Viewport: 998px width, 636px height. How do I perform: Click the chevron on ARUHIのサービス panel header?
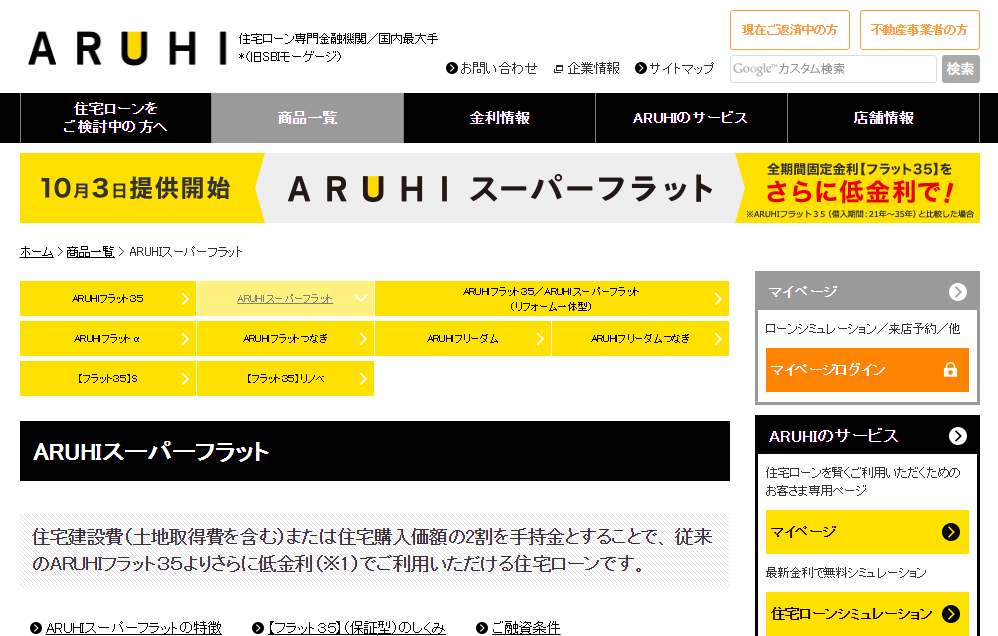(958, 435)
